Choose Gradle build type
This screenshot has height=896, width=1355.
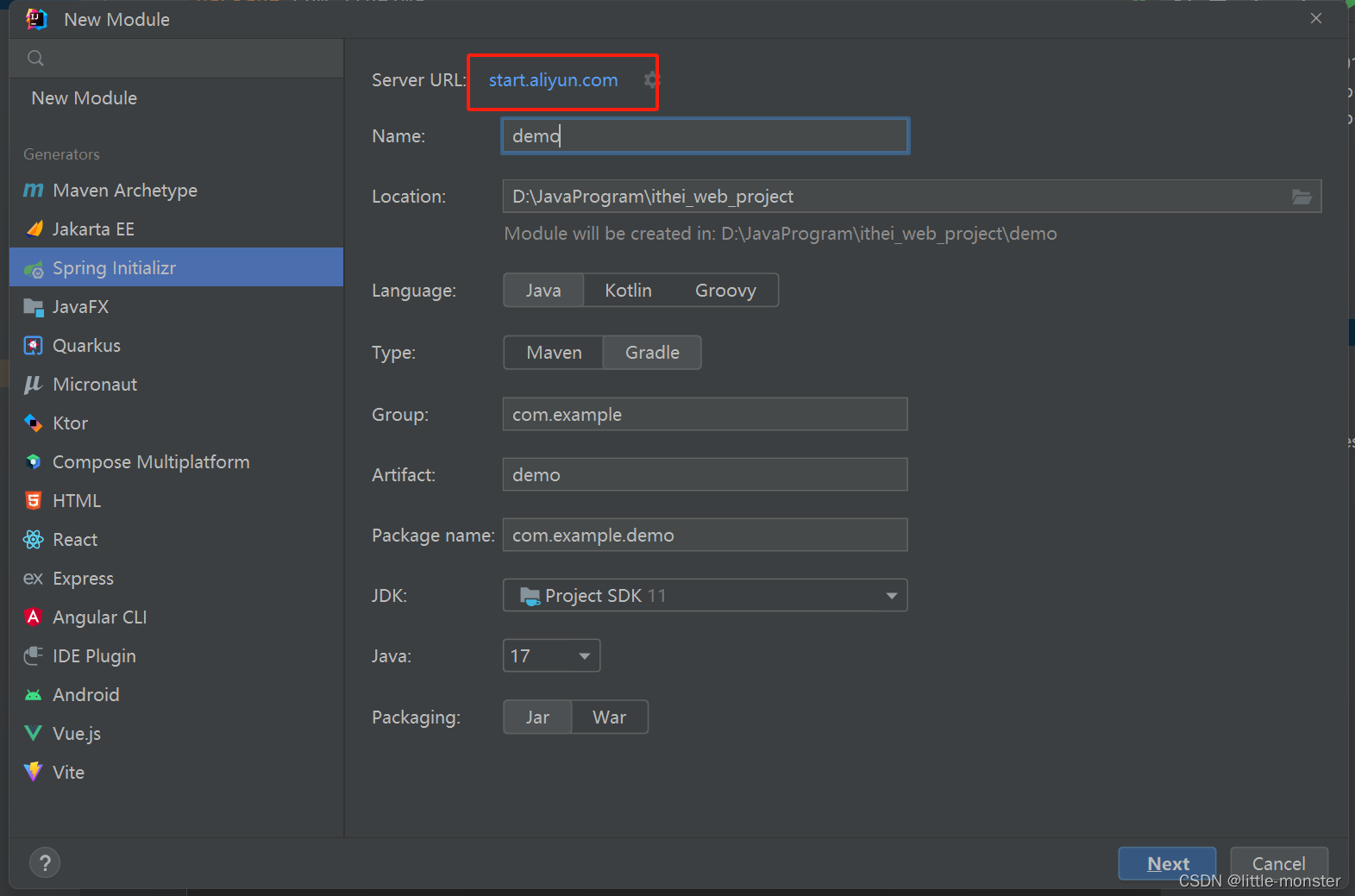click(652, 353)
